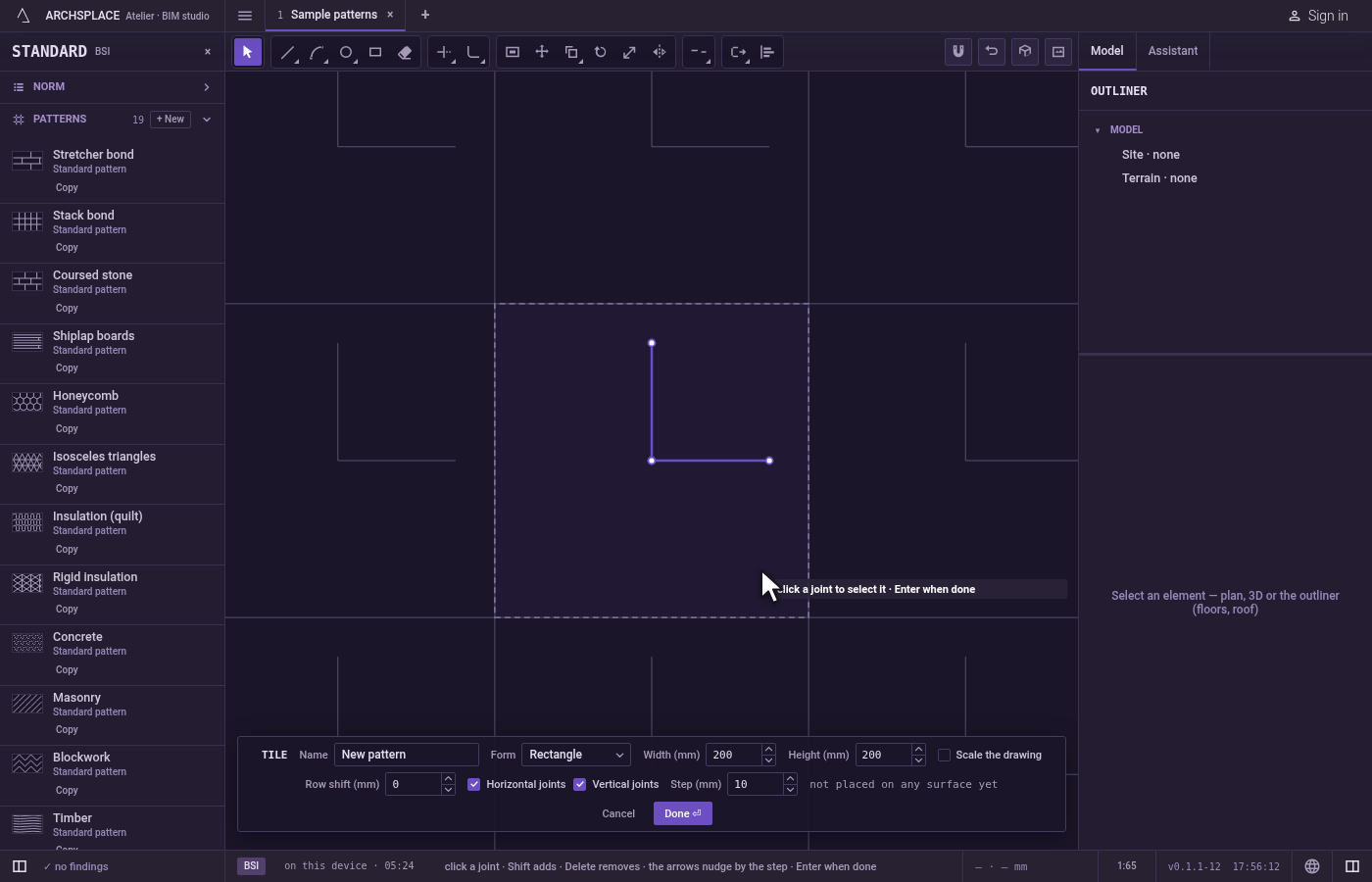Create a new pattern with + New
1372x882 pixels.
tap(171, 120)
